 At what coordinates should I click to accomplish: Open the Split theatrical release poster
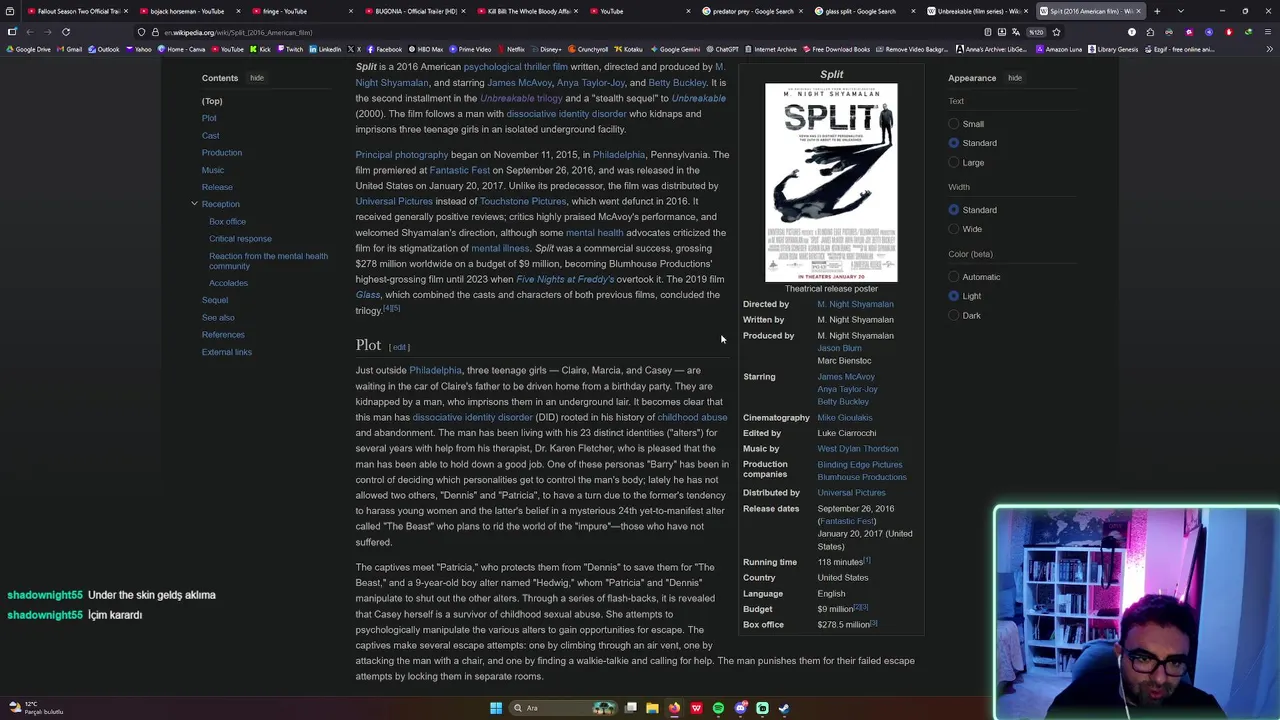pos(831,182)
